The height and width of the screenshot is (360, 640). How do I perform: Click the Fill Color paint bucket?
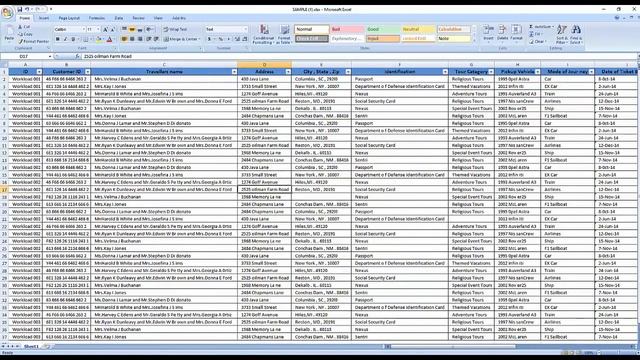click(98, 39)
